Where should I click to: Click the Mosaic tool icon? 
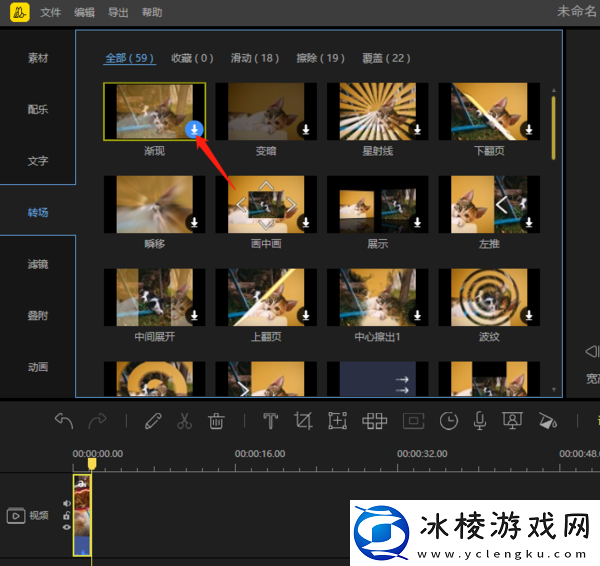tap(375, 421)
